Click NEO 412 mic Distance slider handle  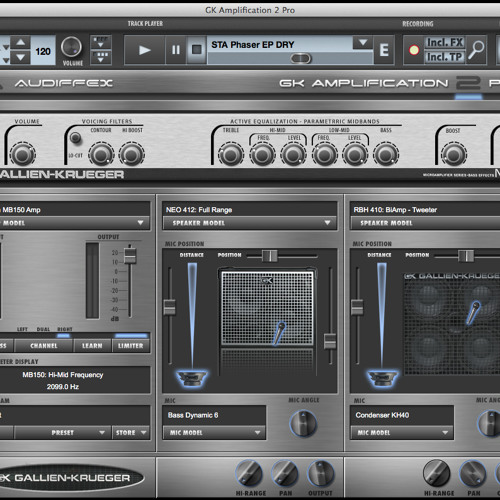click(170, 307)
